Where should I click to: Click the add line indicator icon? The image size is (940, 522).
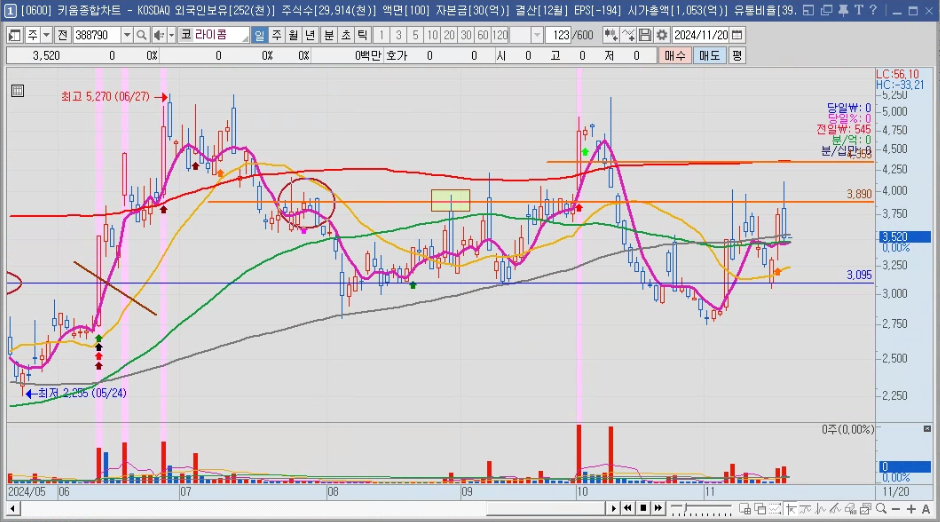pyautogui.click(x=628, y=35)
